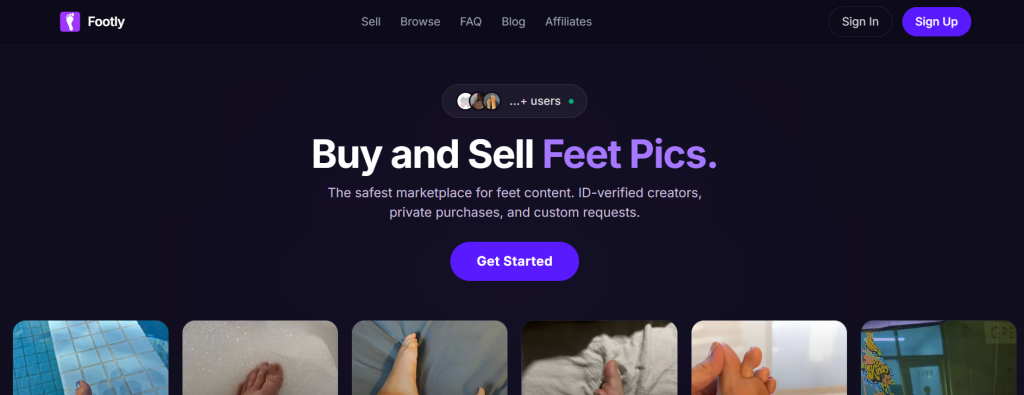Open the blue bedsheet foot thumbnail

coord(430,358)
